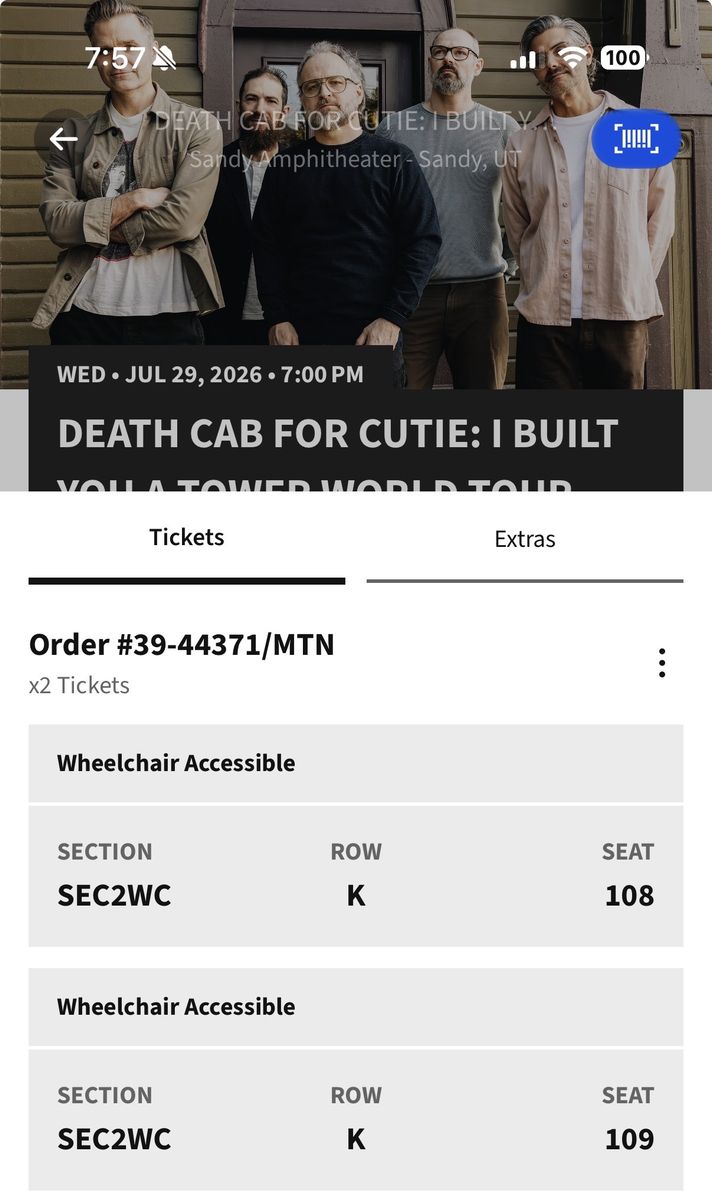
Task: Tap the WED • JUL 29, 2026 date label
Action: tap(210, 375)
